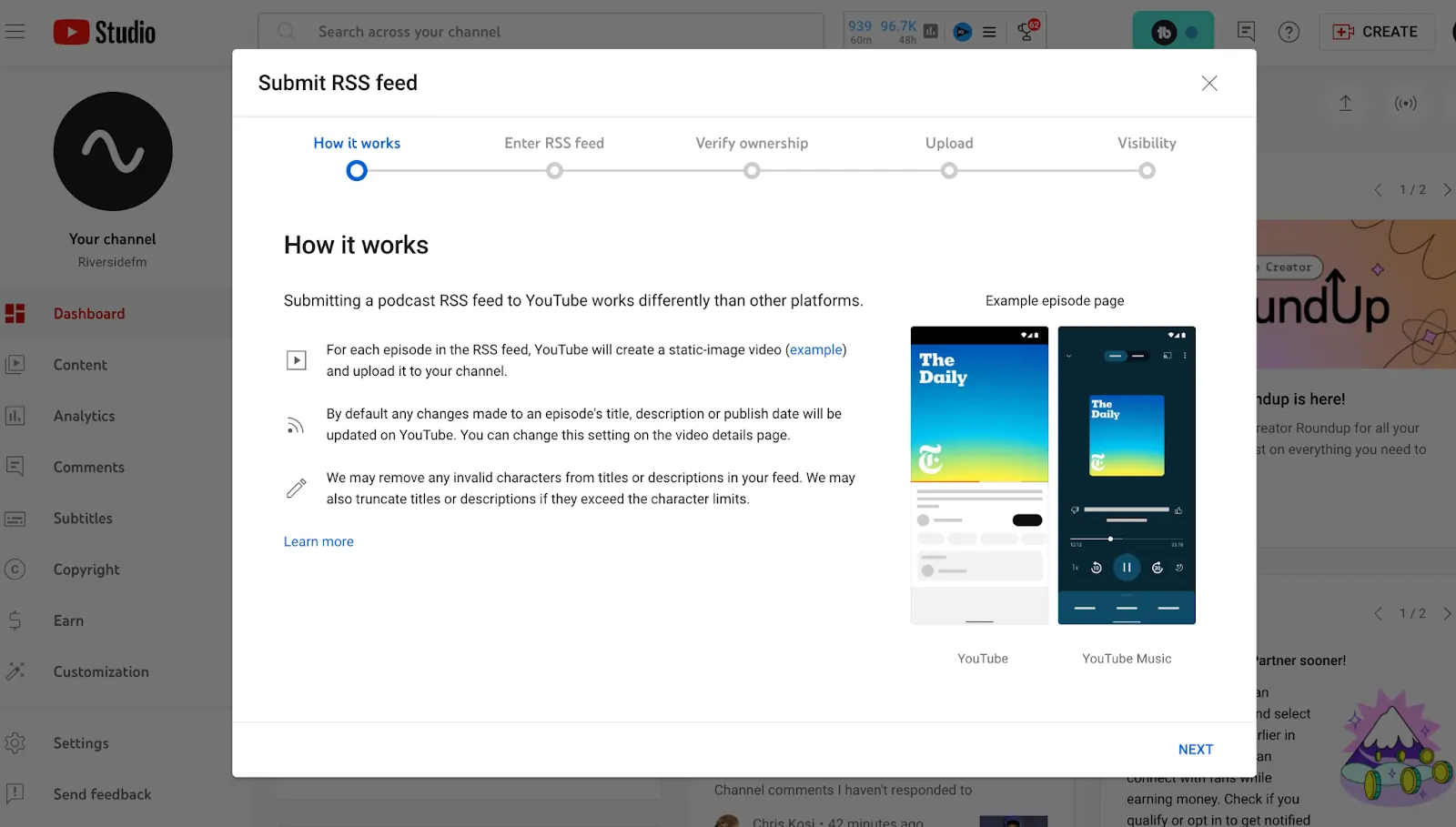Select the Visibility step

(1147, 156)
